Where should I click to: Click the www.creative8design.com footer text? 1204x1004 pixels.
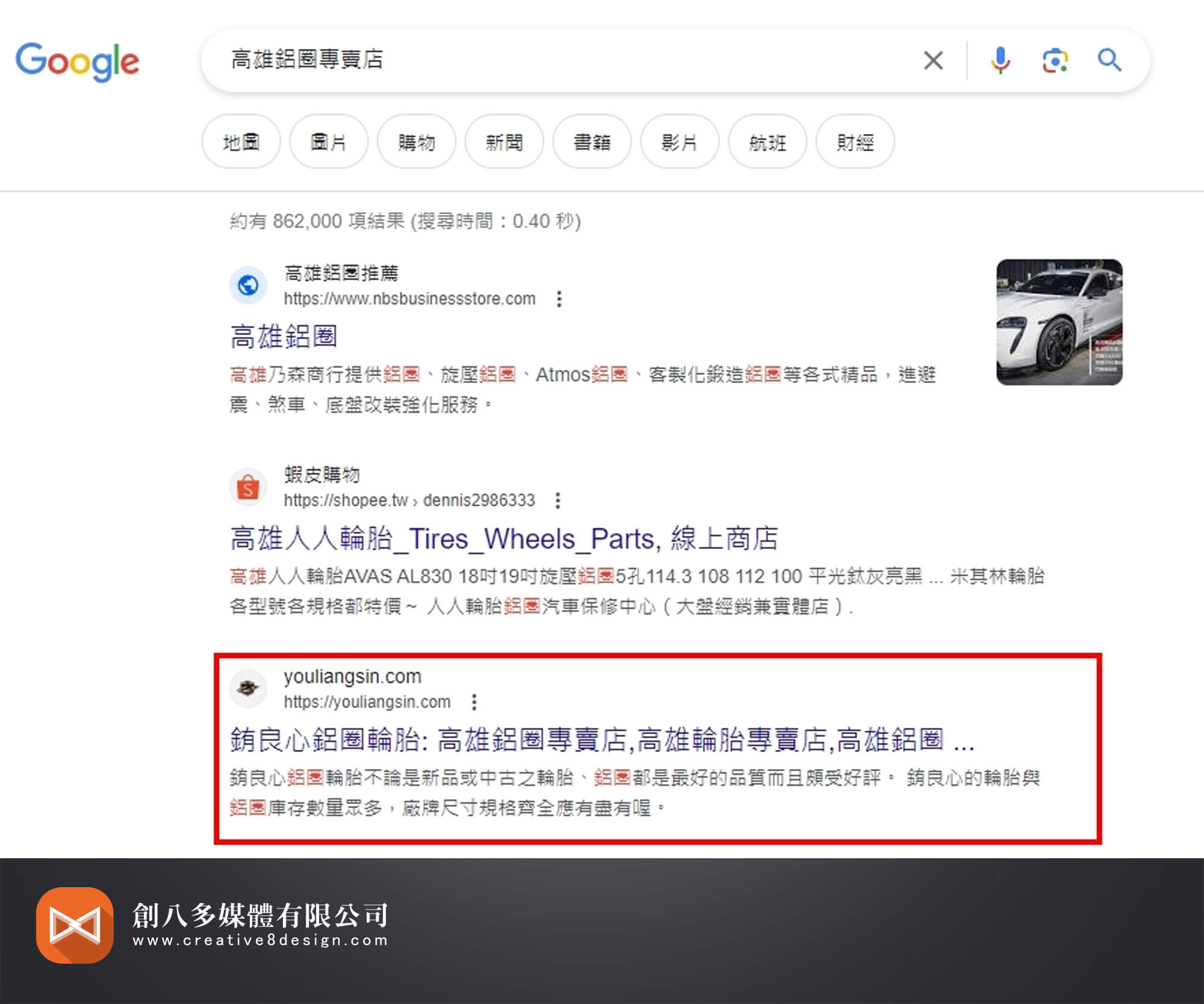click(261, 940)
